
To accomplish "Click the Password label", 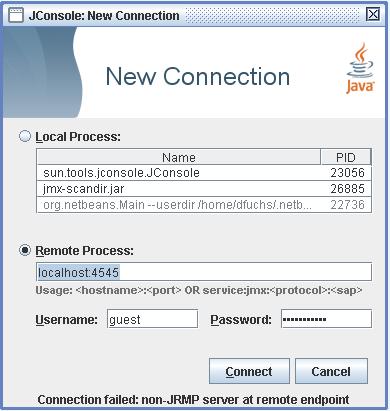I will (241, 320).
